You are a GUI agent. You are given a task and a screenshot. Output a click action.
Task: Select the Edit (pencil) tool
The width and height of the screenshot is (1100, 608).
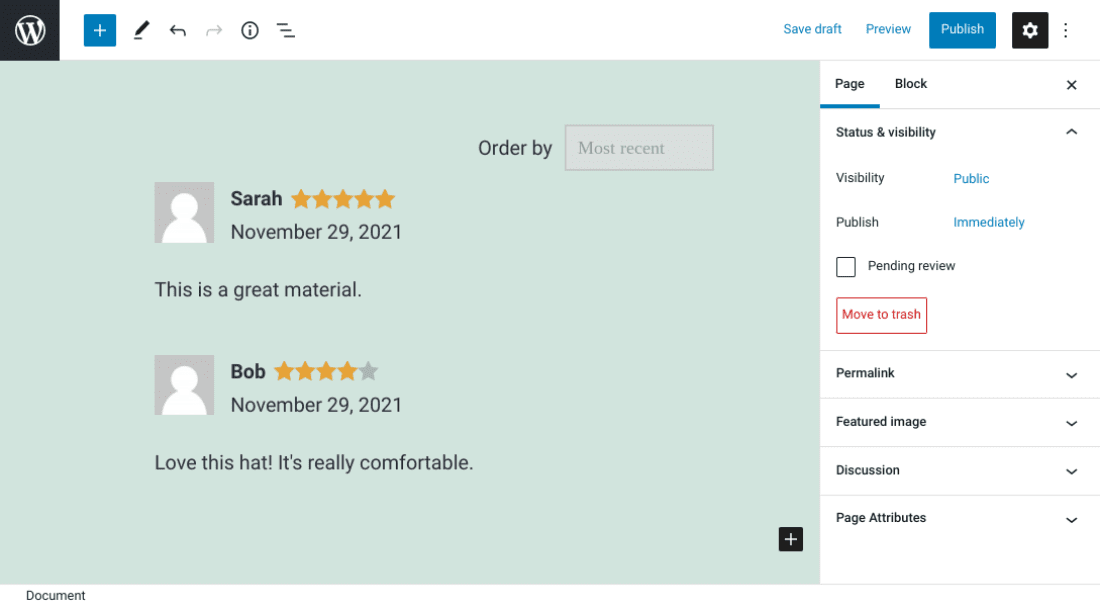140,30
